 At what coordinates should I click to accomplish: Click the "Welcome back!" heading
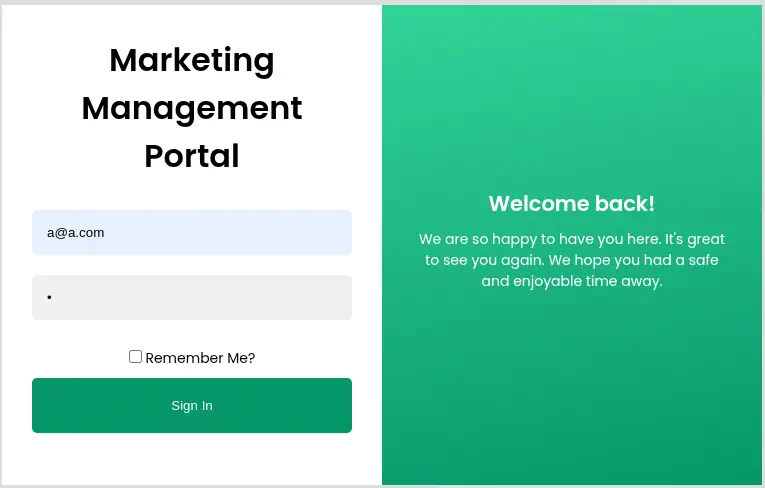click(571, 204)
